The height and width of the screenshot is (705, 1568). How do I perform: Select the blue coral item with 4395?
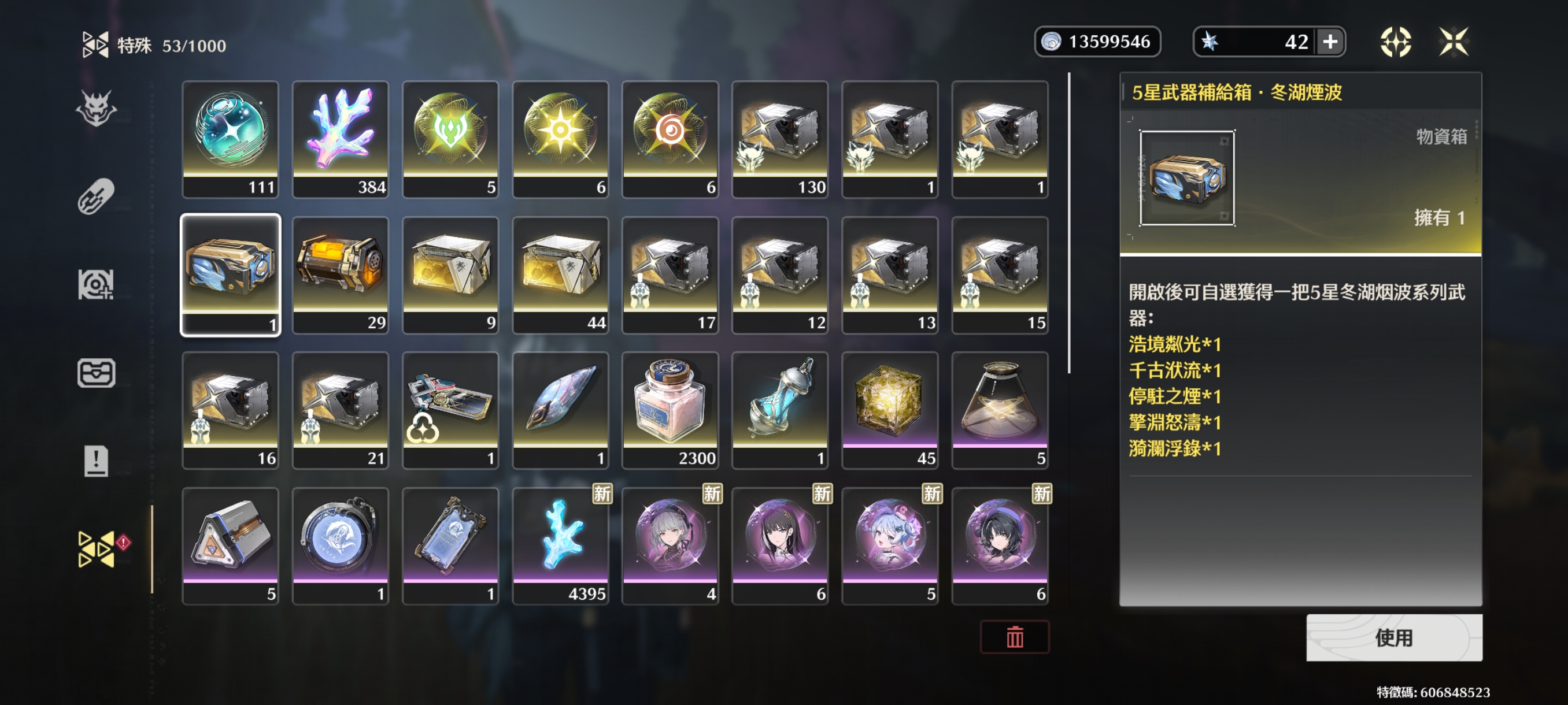(x=560, y=546)
